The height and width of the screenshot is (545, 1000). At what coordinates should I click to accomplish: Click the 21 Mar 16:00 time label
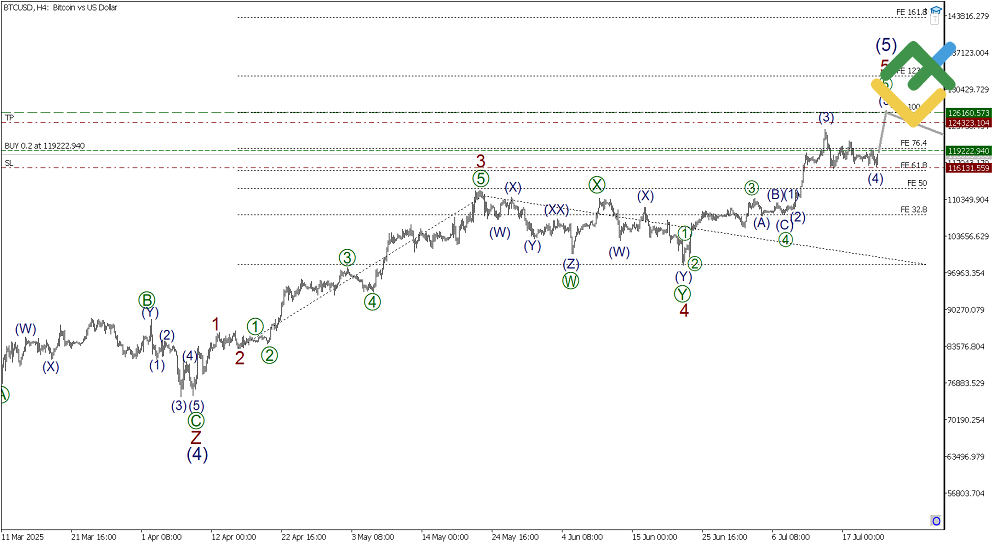pyautogui.click(x=94, y=537)
